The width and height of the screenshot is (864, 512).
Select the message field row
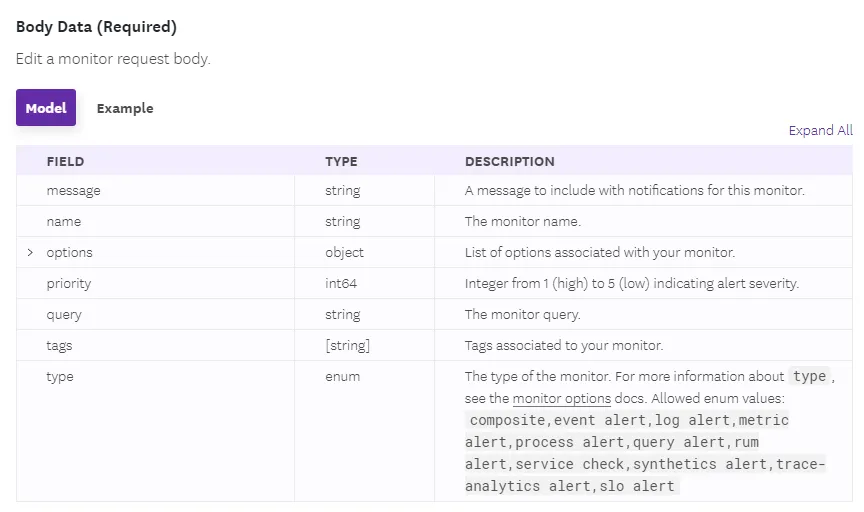point(73,190)
